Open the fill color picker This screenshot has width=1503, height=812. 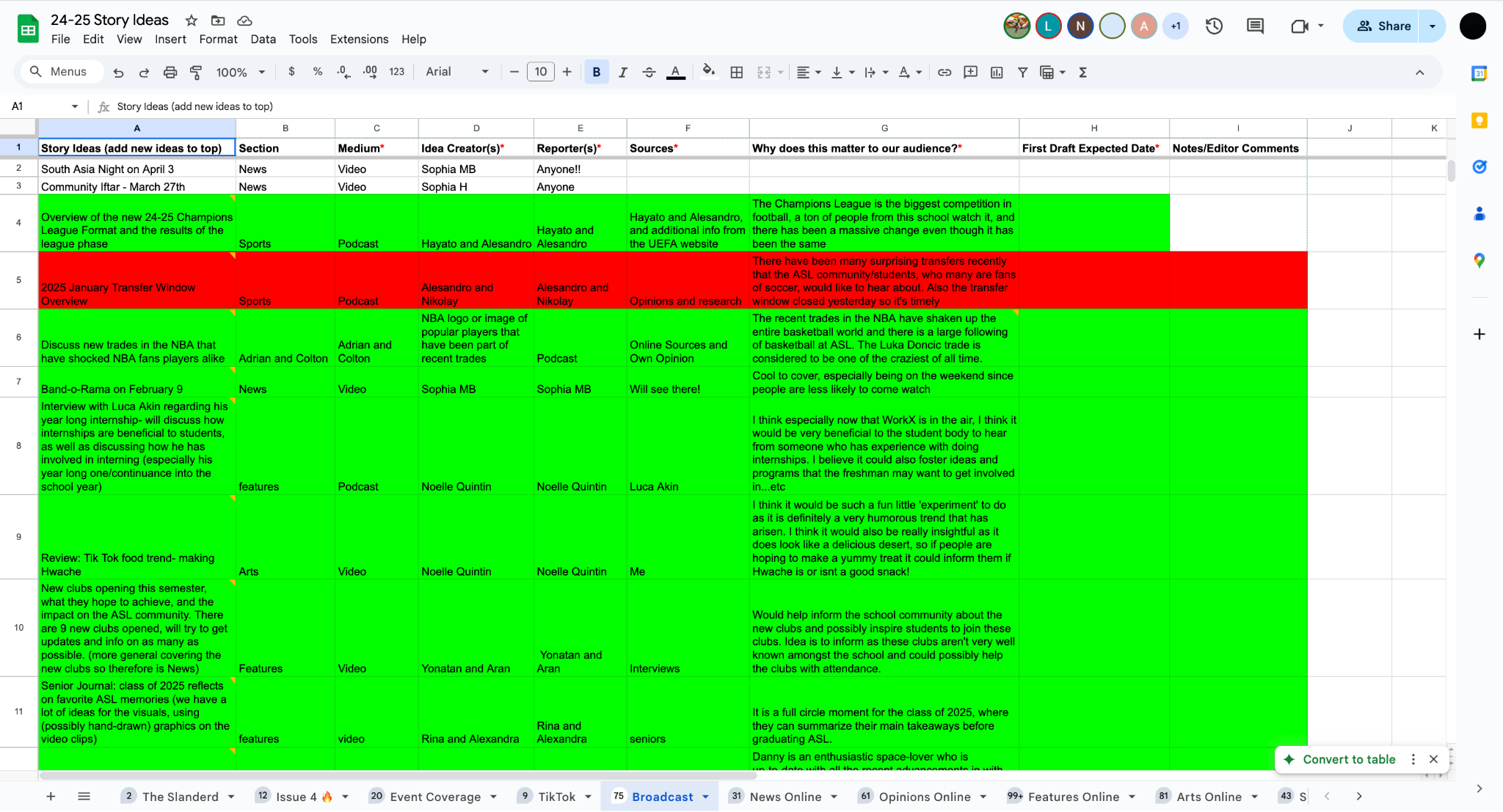point(708,72)
